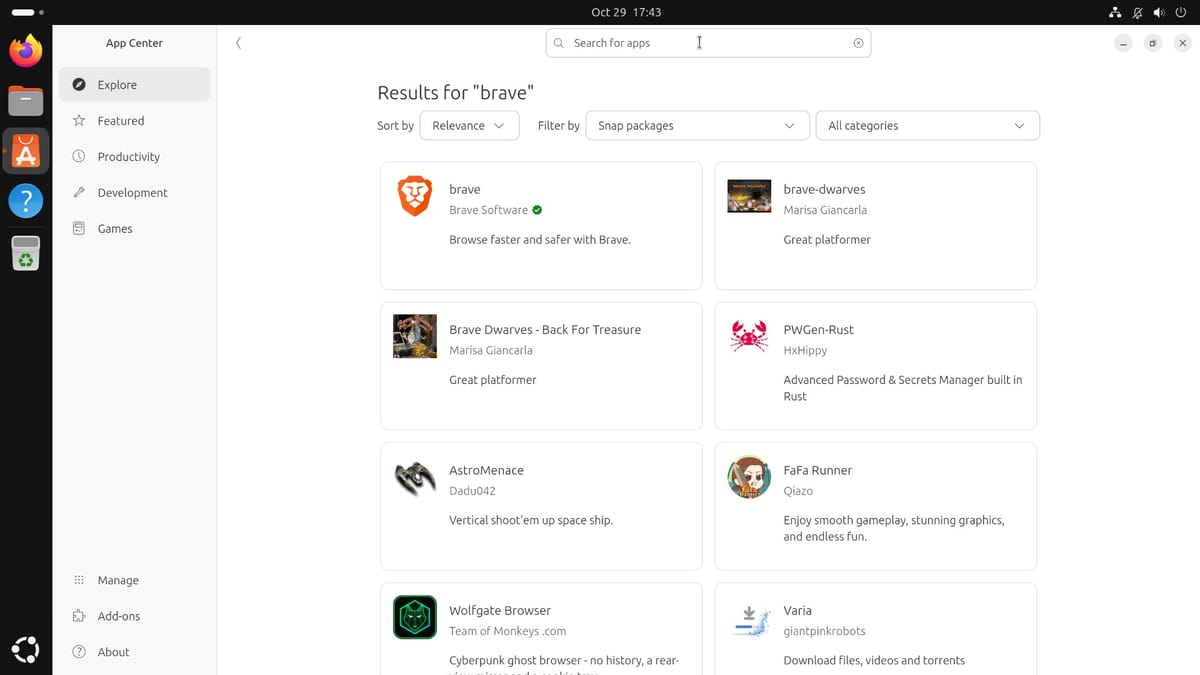This screenshot has height=675, width=1200.
Task: Click the Development wrench icon
Action: coord(79,193)
